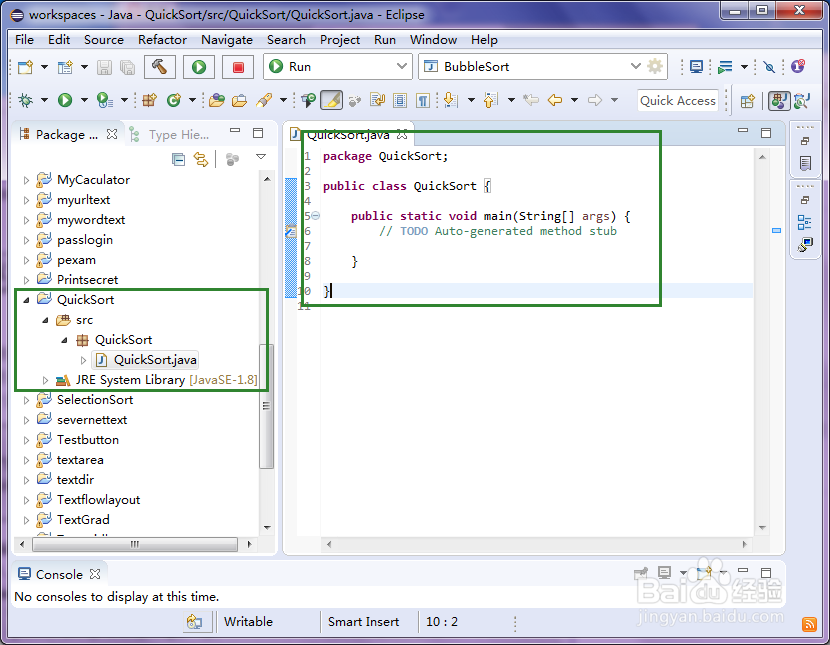Click the Search flashlight icon
The height and width of the screenshot is (645, 830).
pos(264,100)
